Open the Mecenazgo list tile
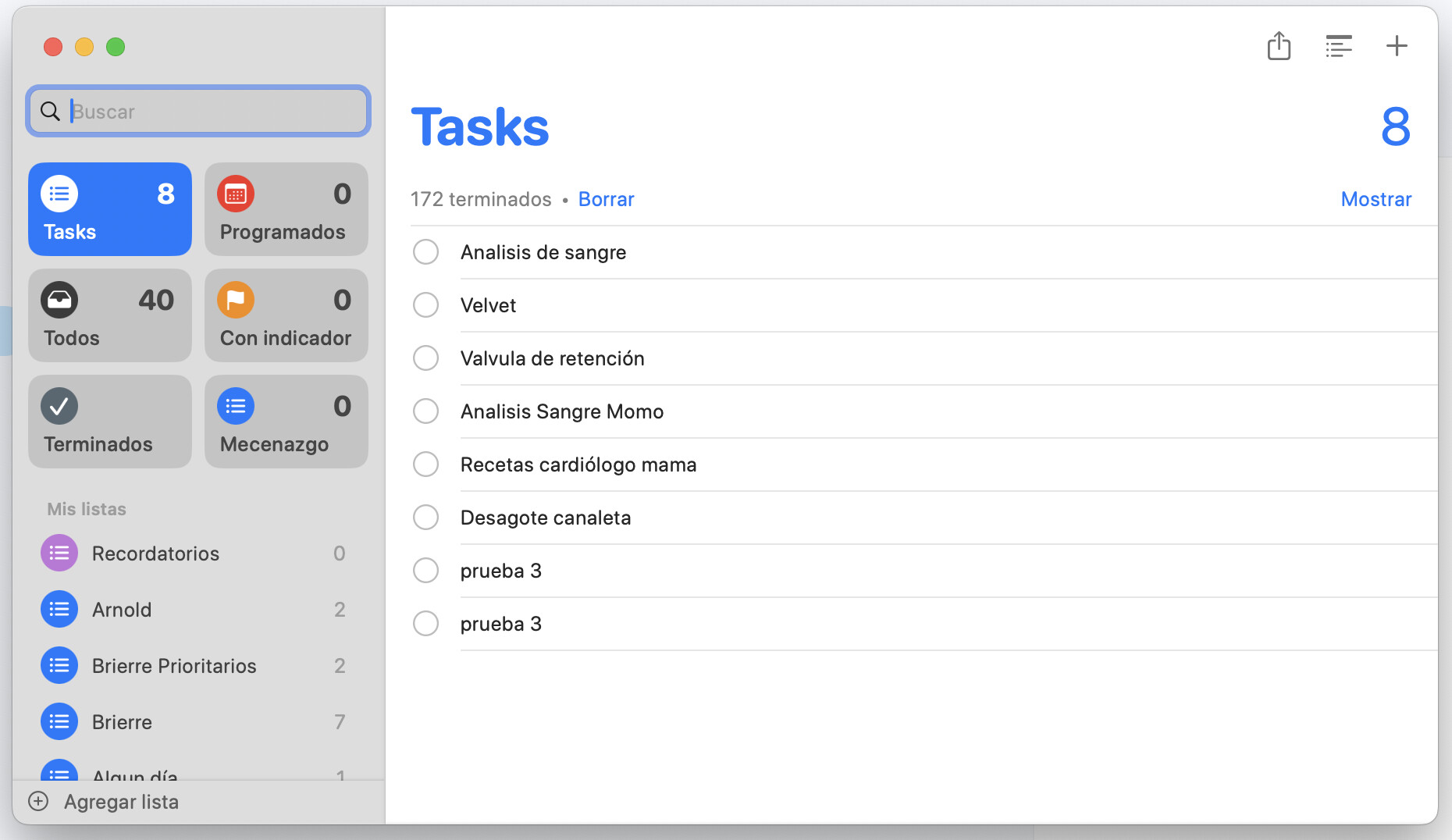 click(x=286, y=422)
